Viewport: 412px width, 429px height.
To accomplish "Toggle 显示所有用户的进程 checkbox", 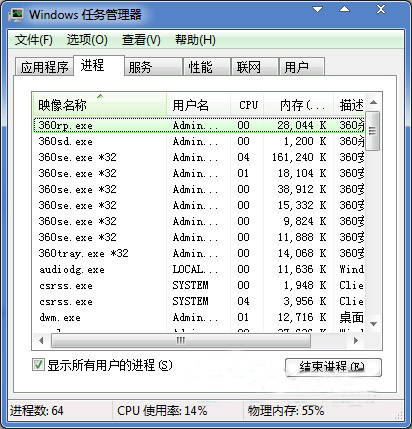I will pos(38,365).
